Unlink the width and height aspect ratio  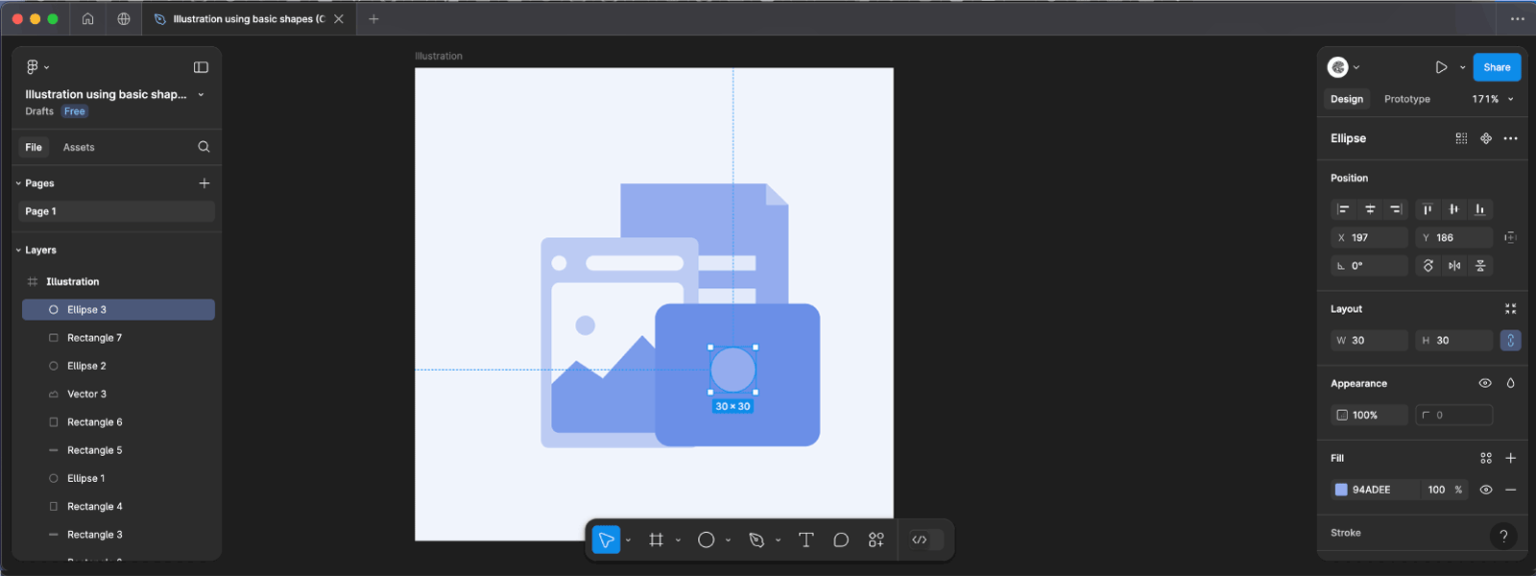1510,340
